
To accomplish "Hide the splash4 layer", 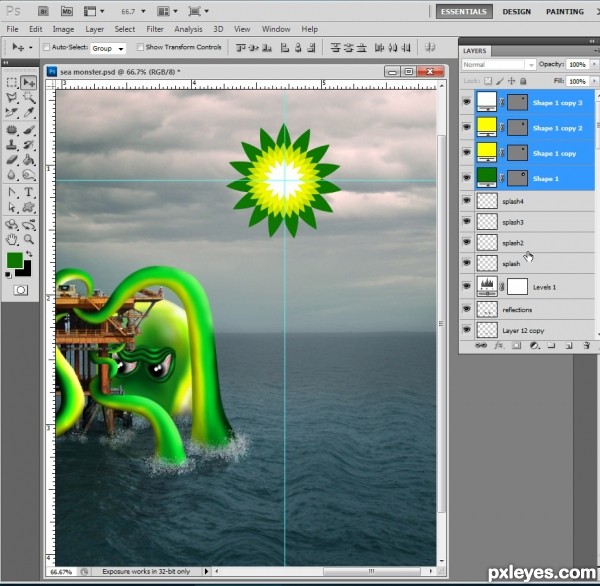I will 466,200.
